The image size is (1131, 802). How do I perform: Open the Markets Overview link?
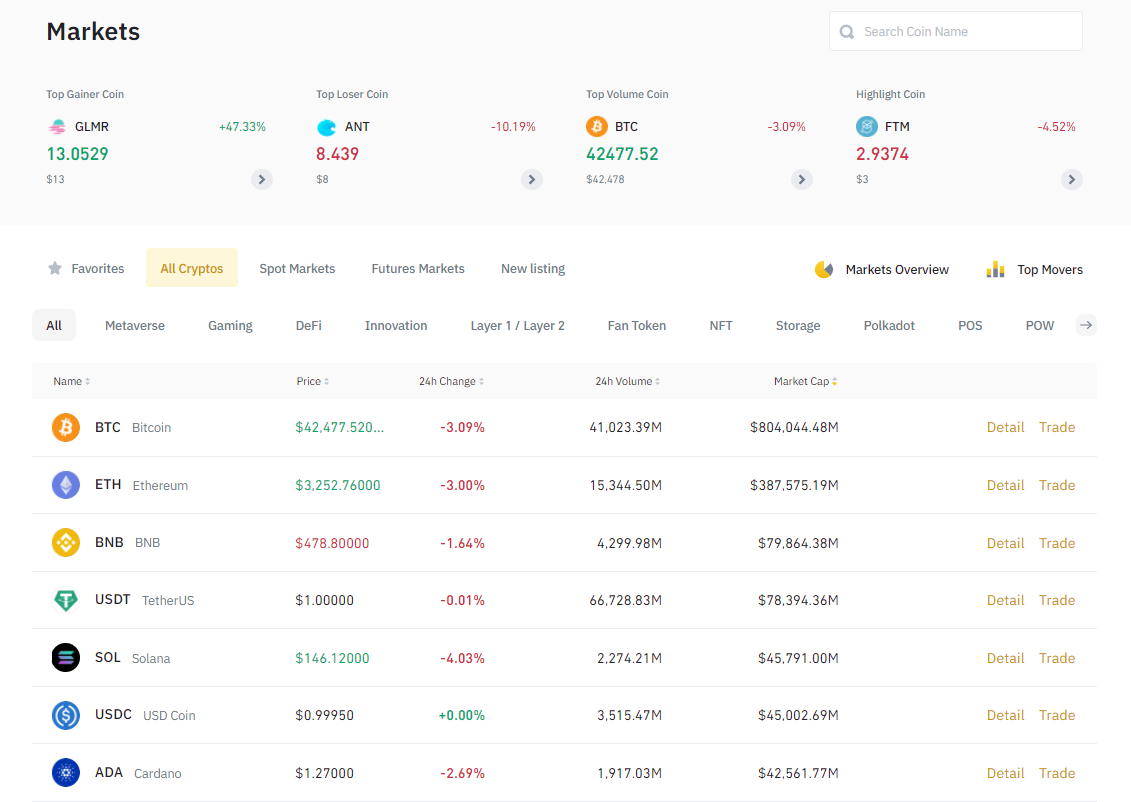click(881, 270)
